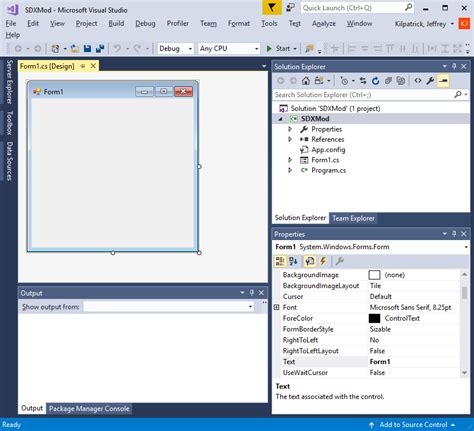Refresh the Solution Explorer
This screenshot has height=431, width=474.
(x=376, y=81)
